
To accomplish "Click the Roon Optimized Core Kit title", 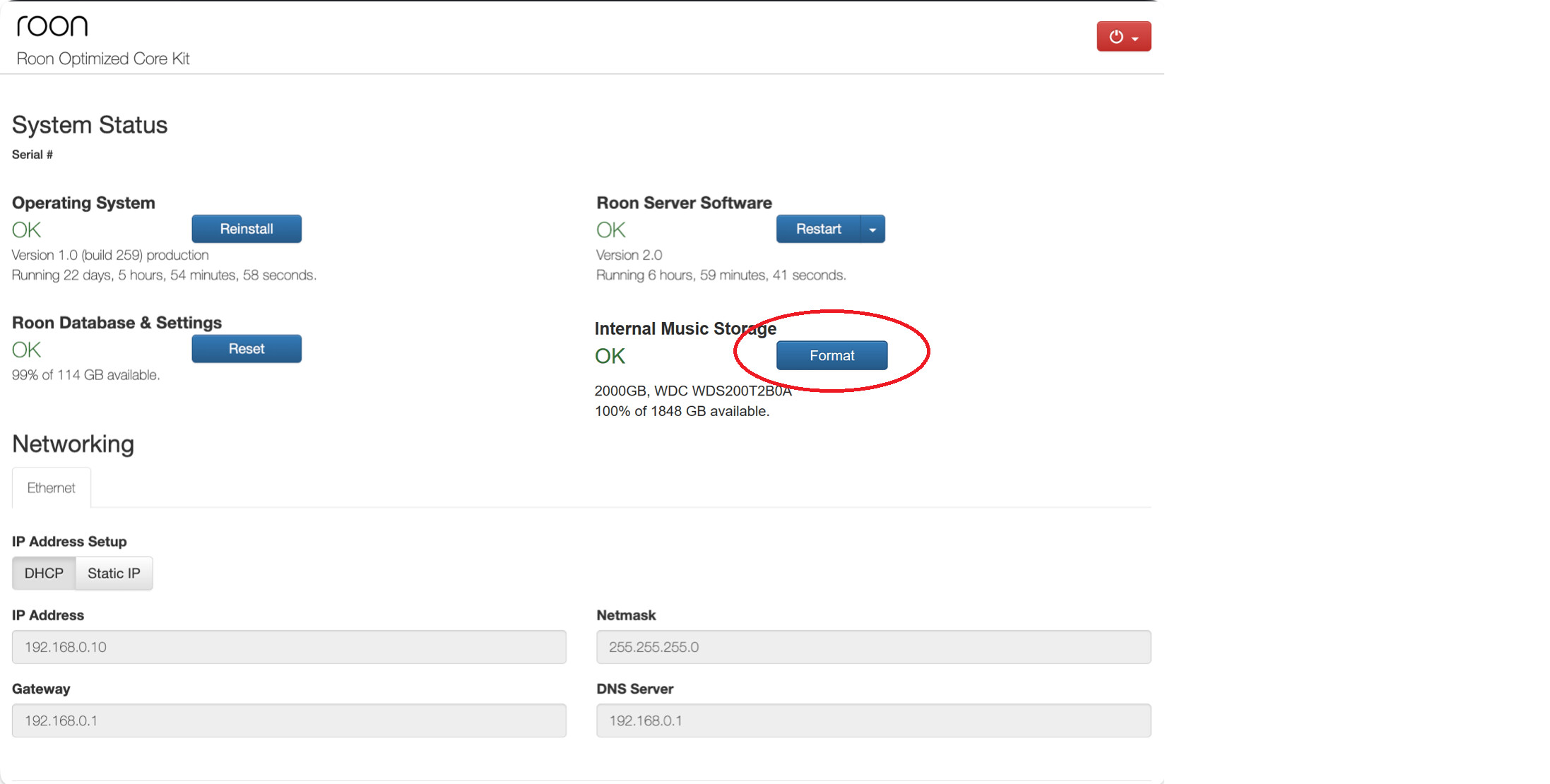I will point(103,59).
